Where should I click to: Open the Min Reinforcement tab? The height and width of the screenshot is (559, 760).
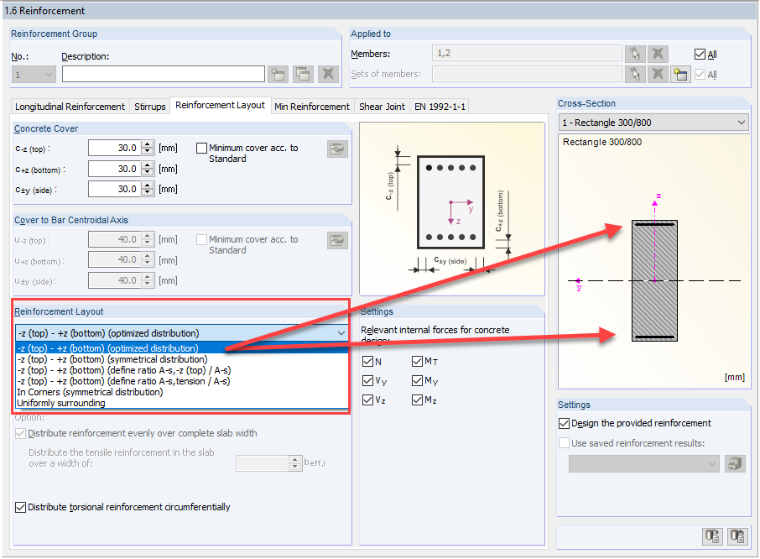[312, 106]
